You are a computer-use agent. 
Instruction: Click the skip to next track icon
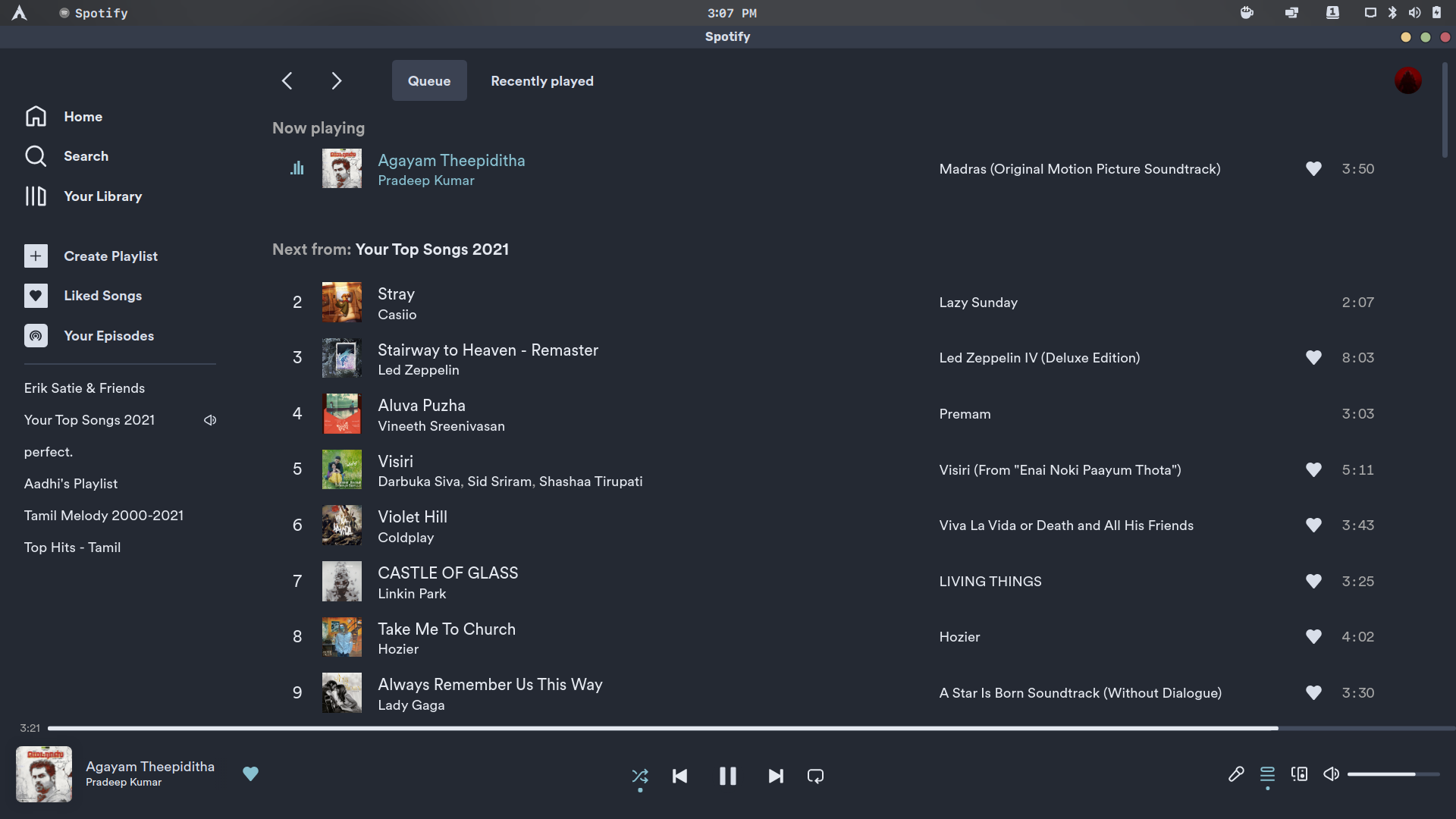point(775,775)
